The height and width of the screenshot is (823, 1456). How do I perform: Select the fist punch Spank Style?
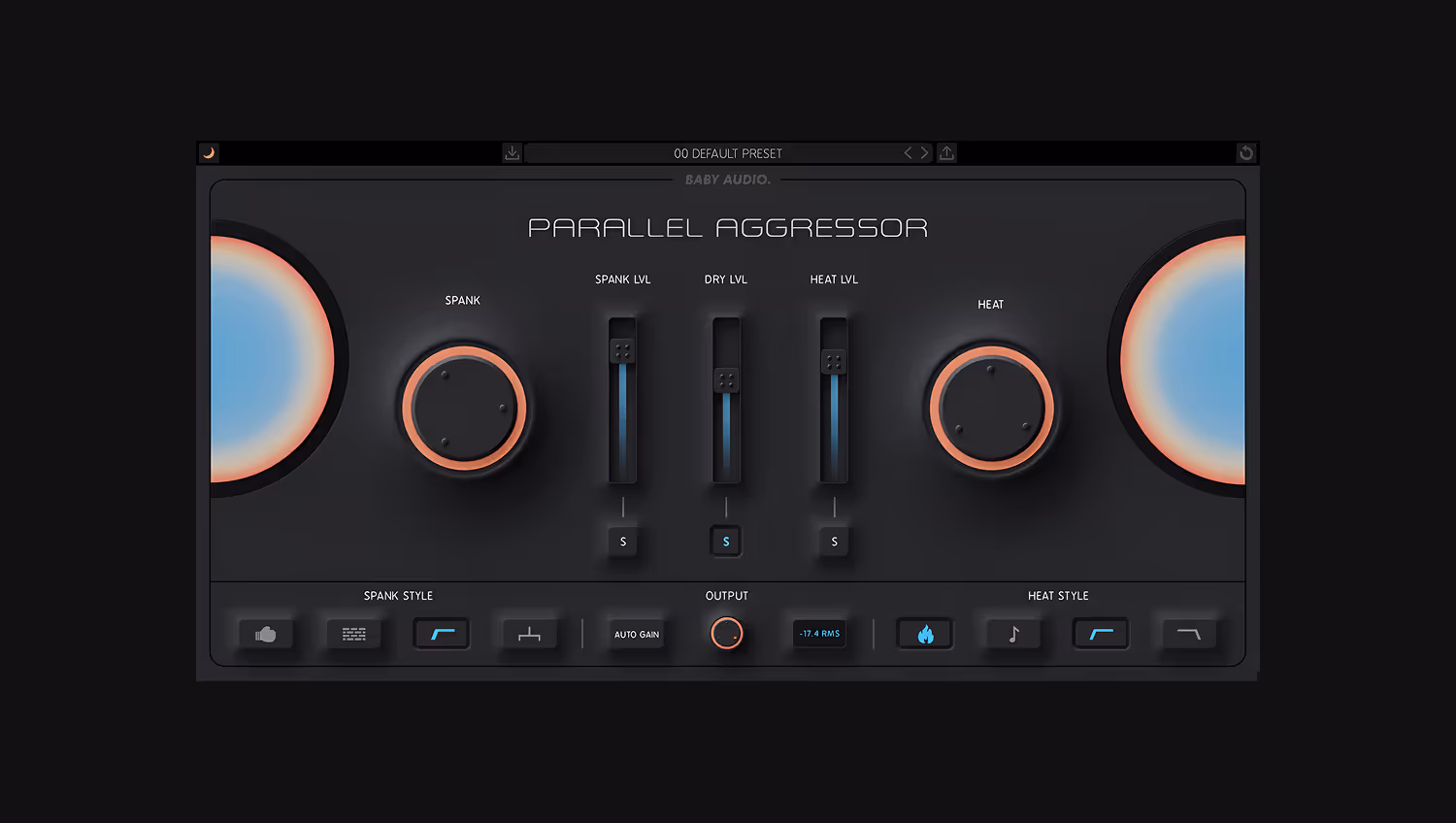(266, 635)
